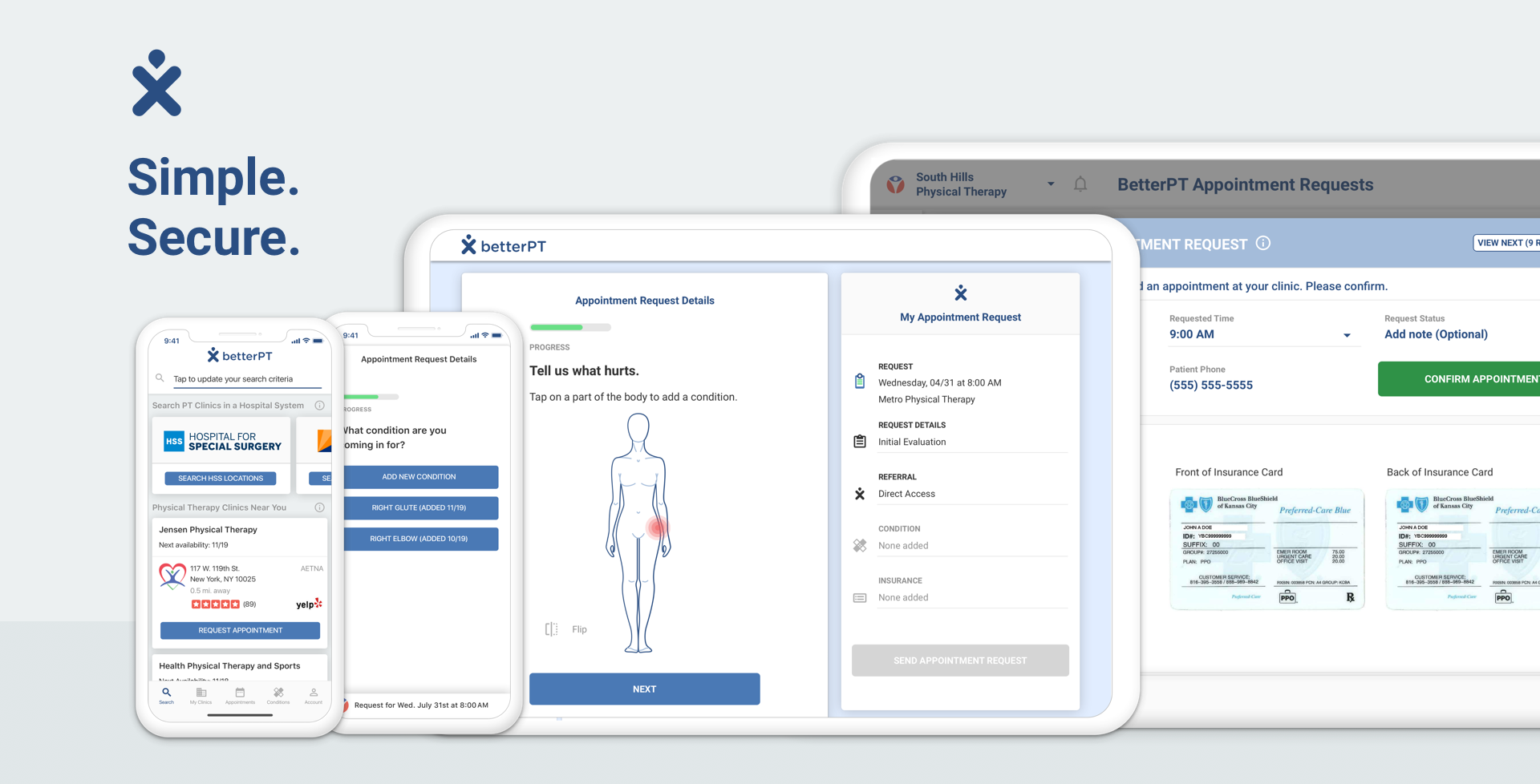Click the patient phone (555) 555-5555

click(x=1211, y=386)
